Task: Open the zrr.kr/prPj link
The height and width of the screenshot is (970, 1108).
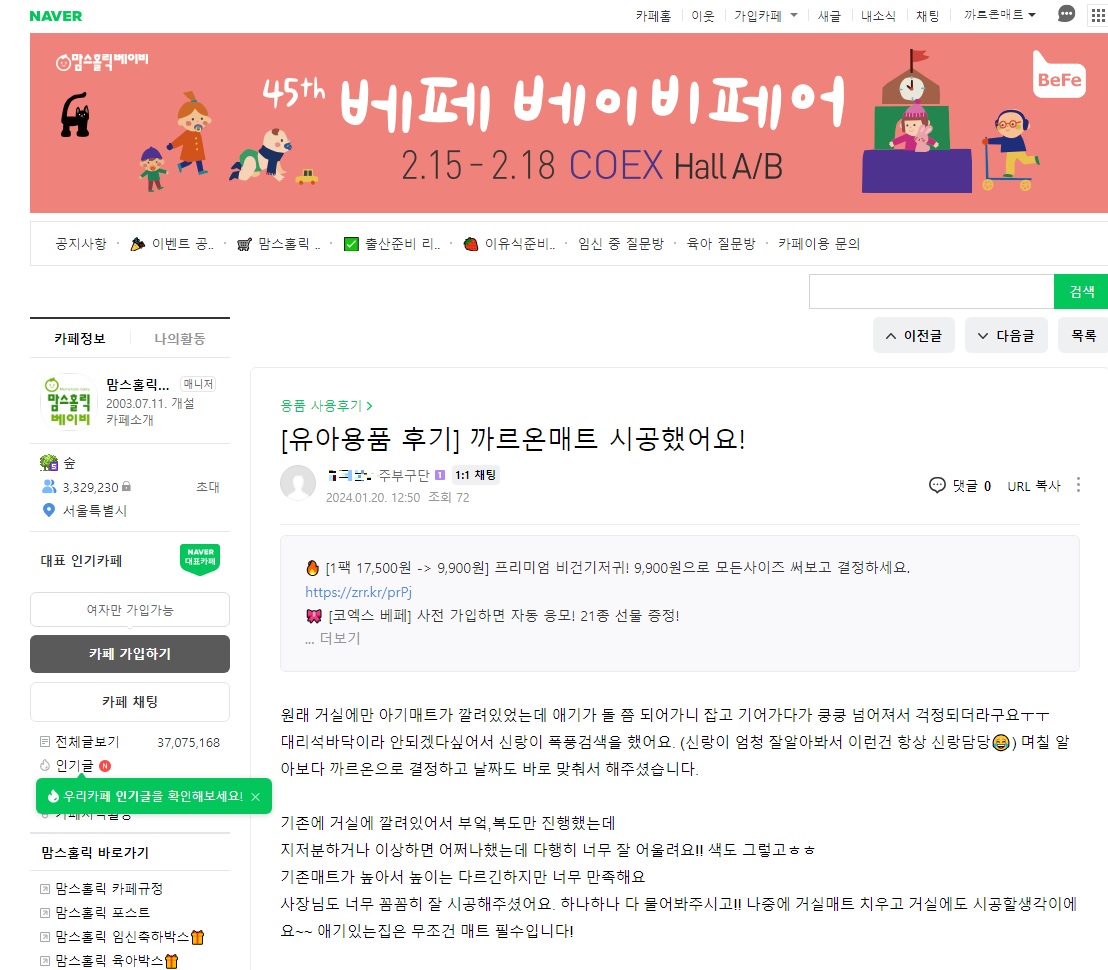Action: (x=358, y=592)
